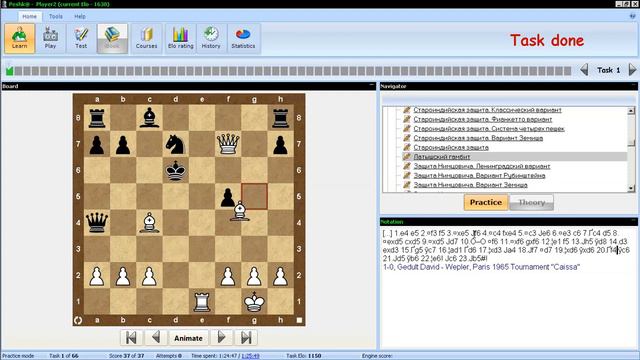Click the time limit link in status bar
The image size is (640, 360).
250,356
